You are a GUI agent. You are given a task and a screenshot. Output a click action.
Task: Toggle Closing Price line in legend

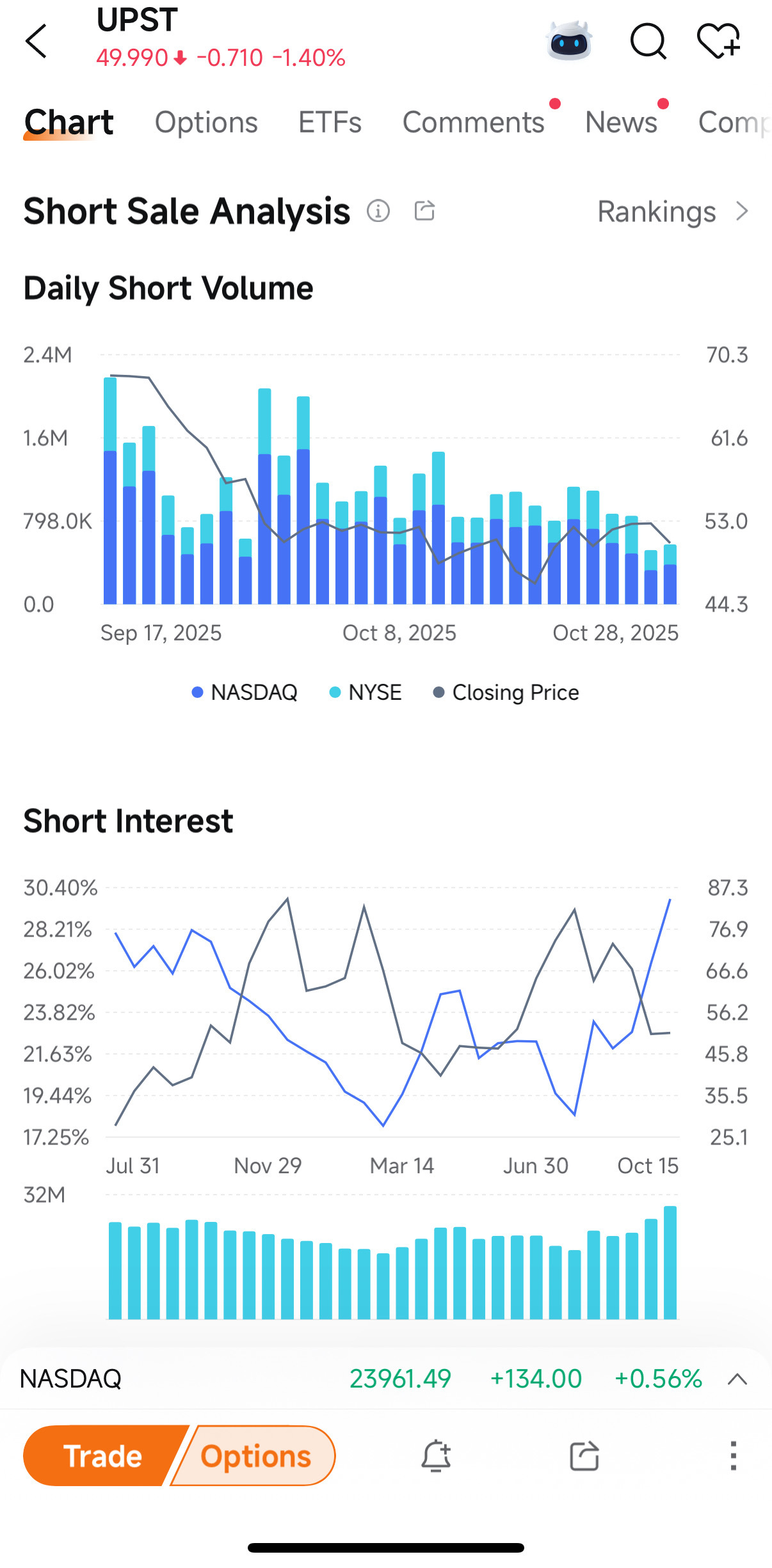(x=506, y=692)
